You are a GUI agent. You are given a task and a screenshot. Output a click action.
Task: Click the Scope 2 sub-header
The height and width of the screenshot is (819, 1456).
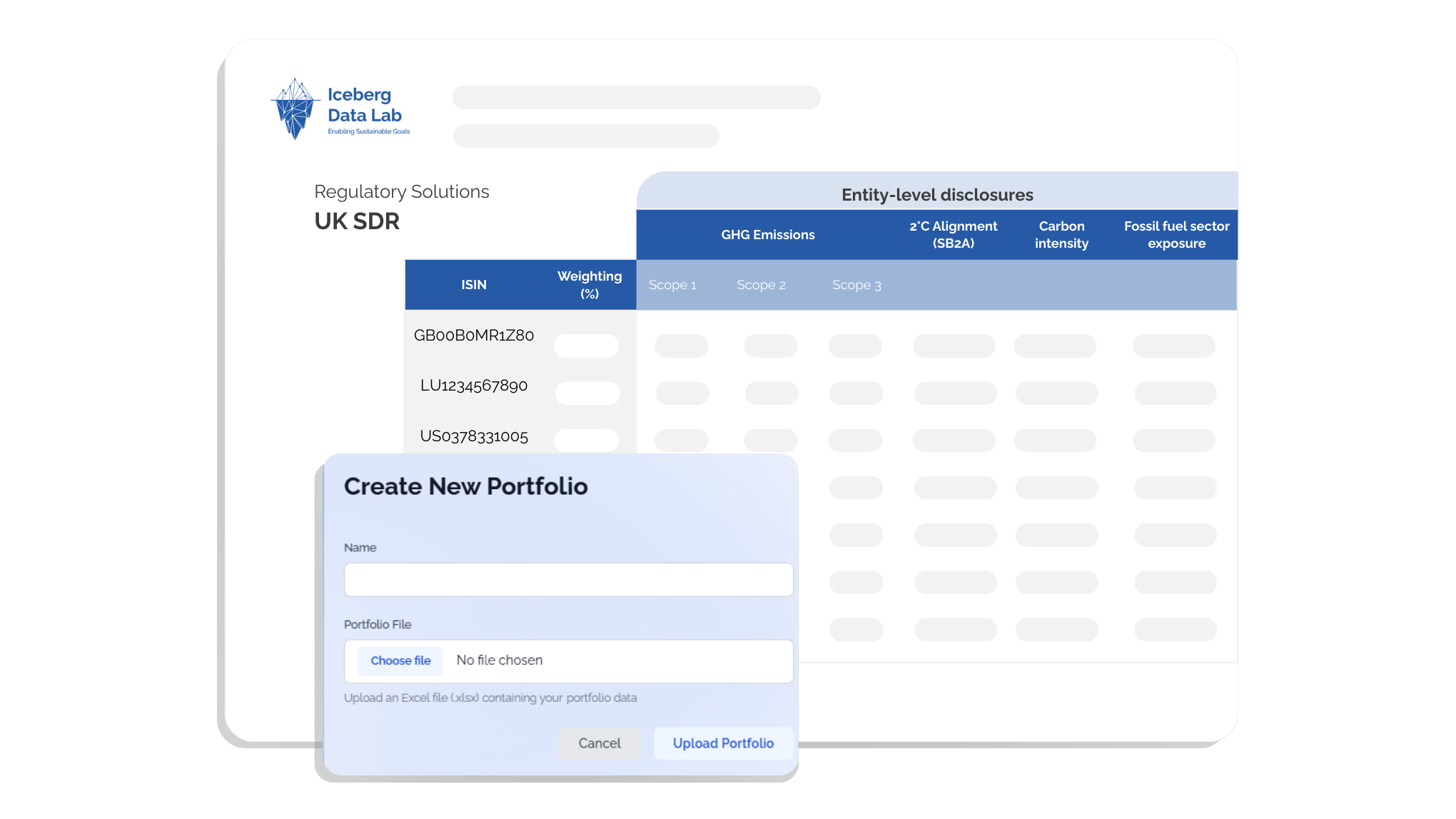[x=761, y=285]
